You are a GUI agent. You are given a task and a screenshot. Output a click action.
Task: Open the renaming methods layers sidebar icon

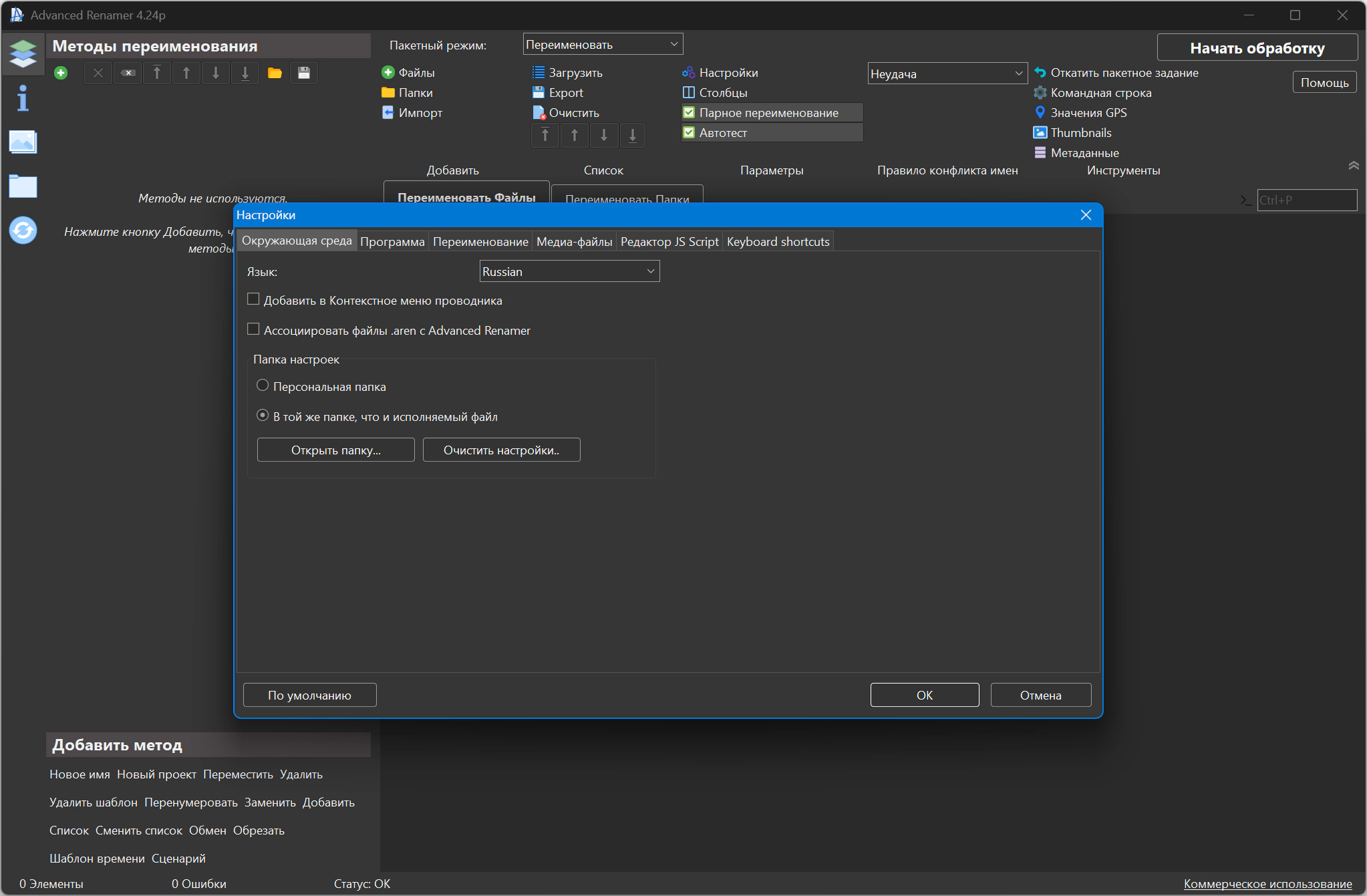point(23,53)
